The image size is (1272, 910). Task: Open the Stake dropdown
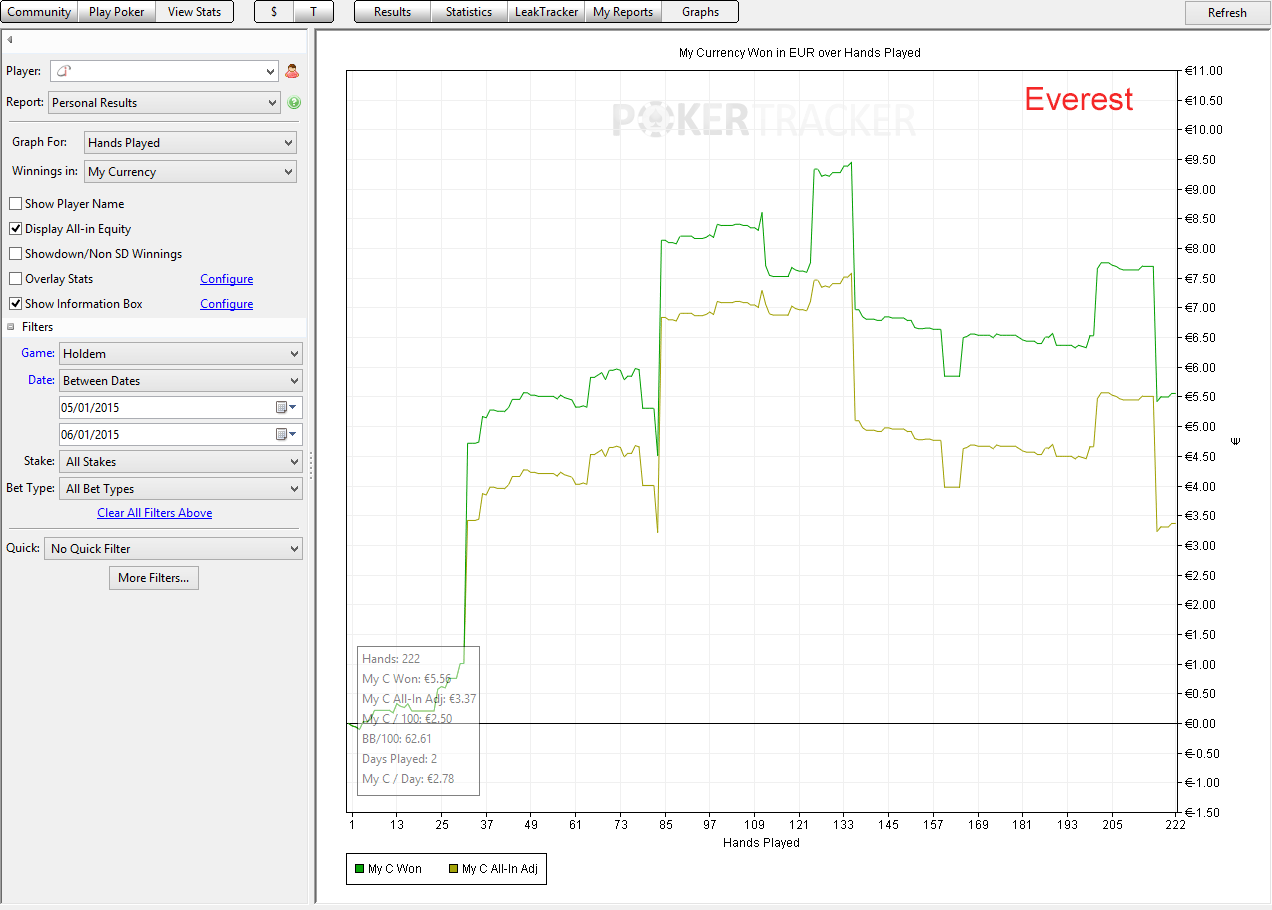[181, 462]
